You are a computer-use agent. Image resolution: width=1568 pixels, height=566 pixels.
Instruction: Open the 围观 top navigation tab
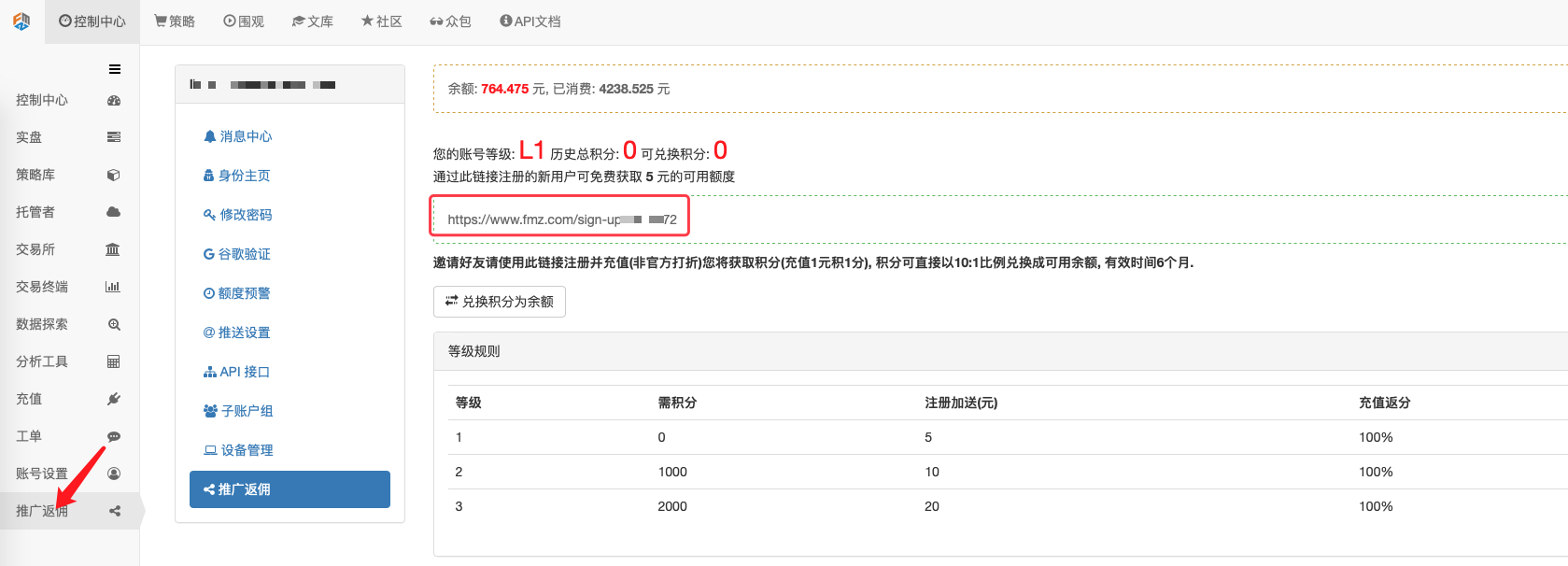(x=244, y=21)
